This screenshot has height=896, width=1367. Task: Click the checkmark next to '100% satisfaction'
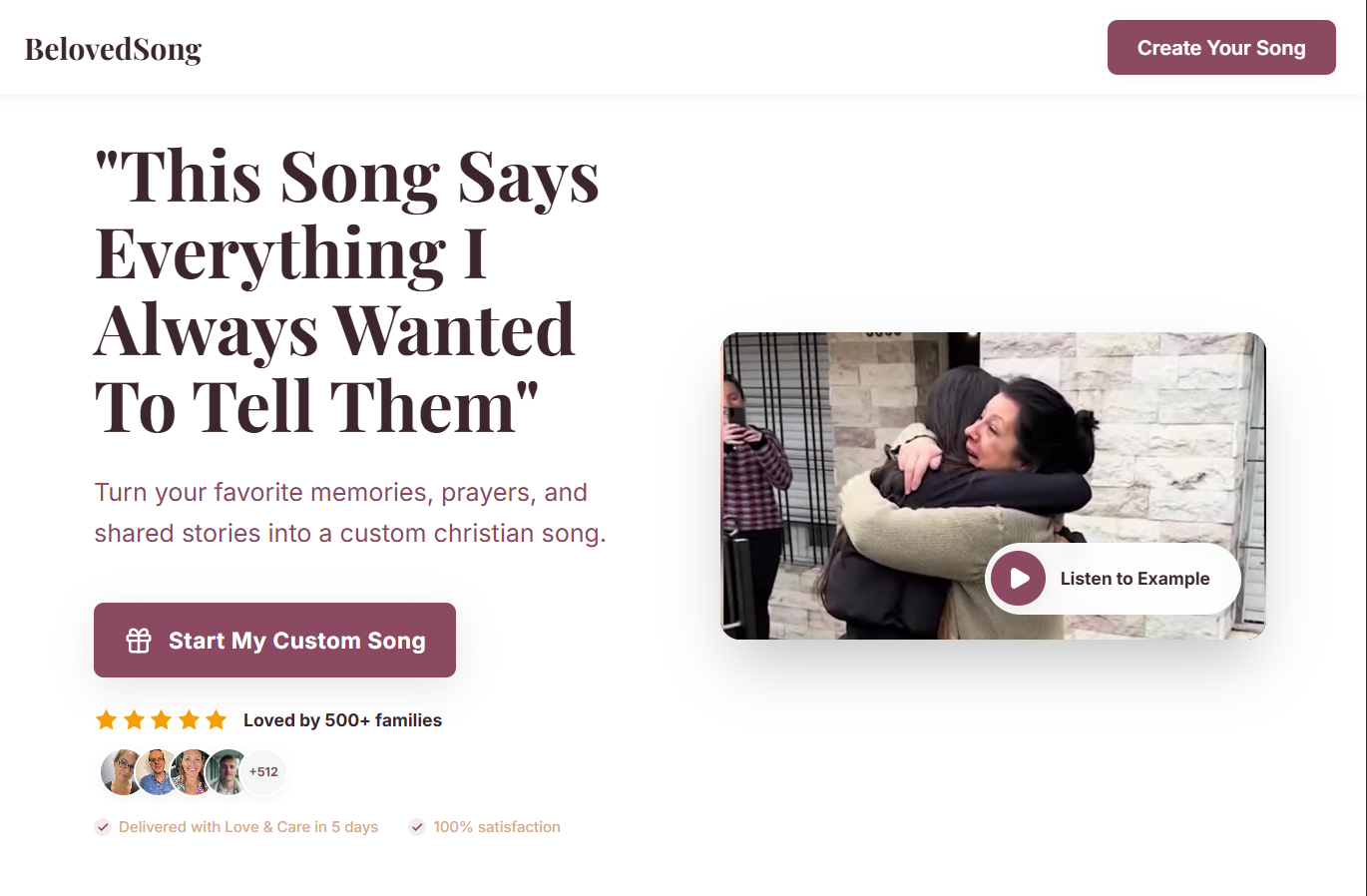point(416,826)
